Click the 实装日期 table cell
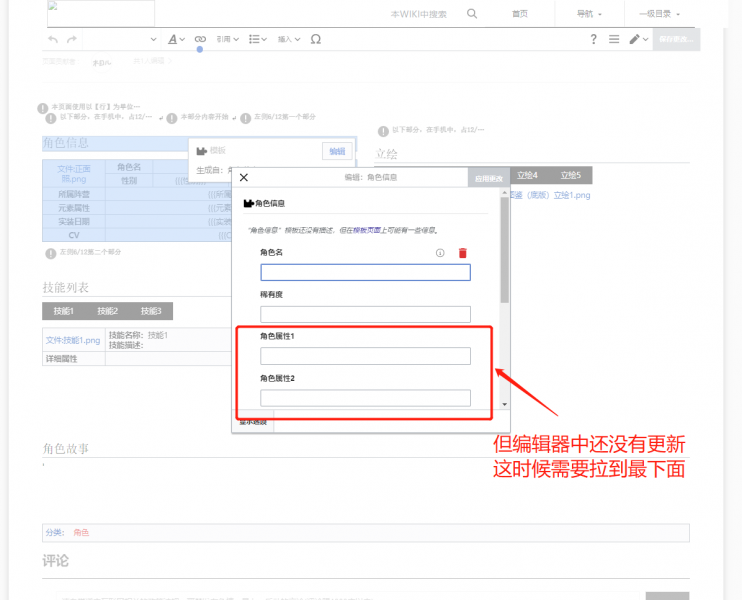The height and width of the screenshot is (600, 742). (x=74, y=221)
